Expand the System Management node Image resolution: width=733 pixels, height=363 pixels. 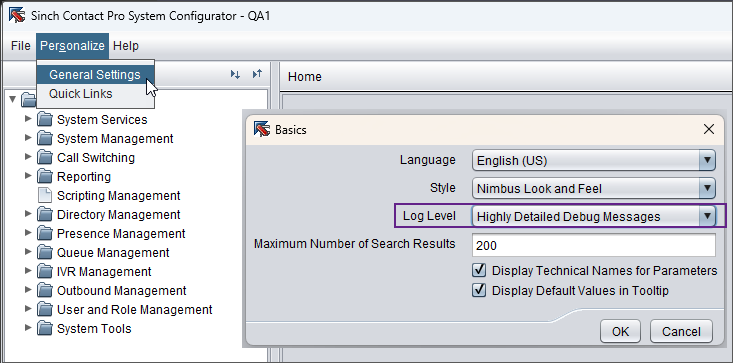coord(28,138)
